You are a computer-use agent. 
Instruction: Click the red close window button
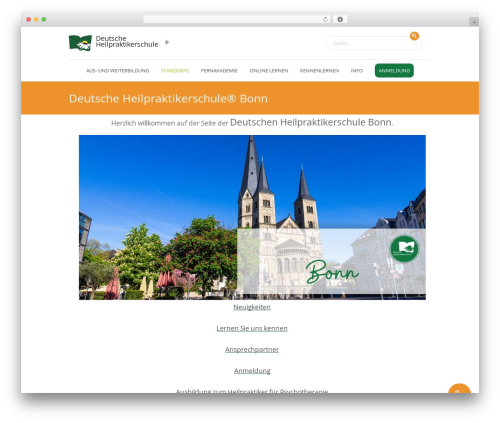[x=29, y=19]
